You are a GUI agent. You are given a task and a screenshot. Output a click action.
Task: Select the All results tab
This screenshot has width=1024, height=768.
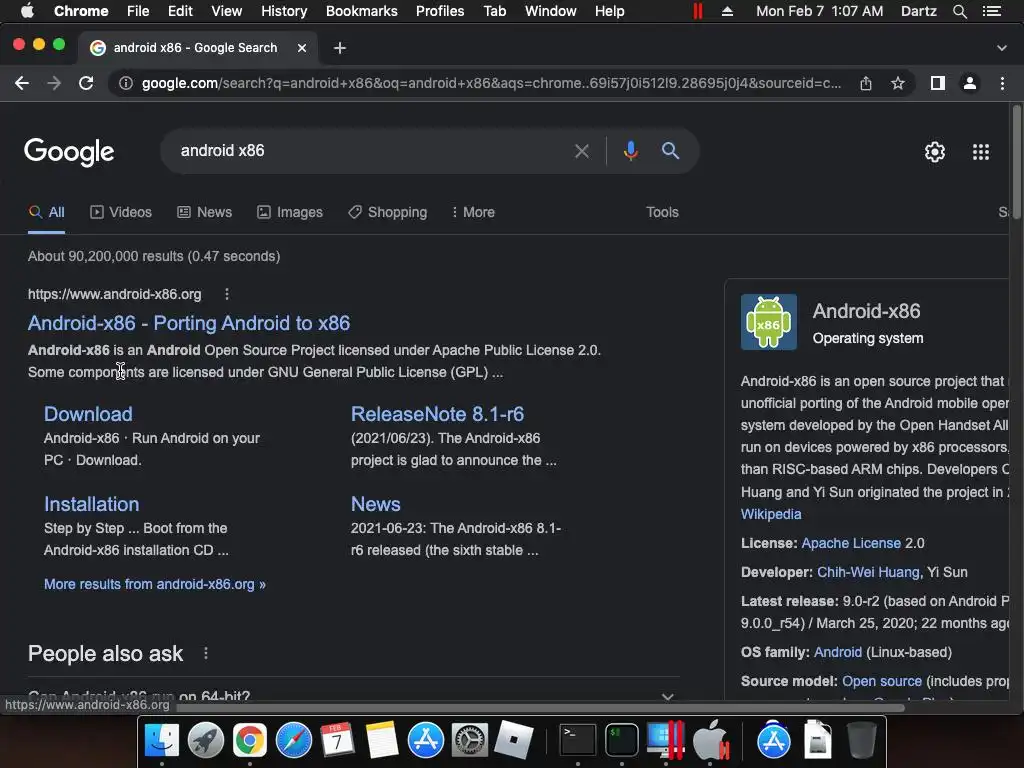point(46,212)
